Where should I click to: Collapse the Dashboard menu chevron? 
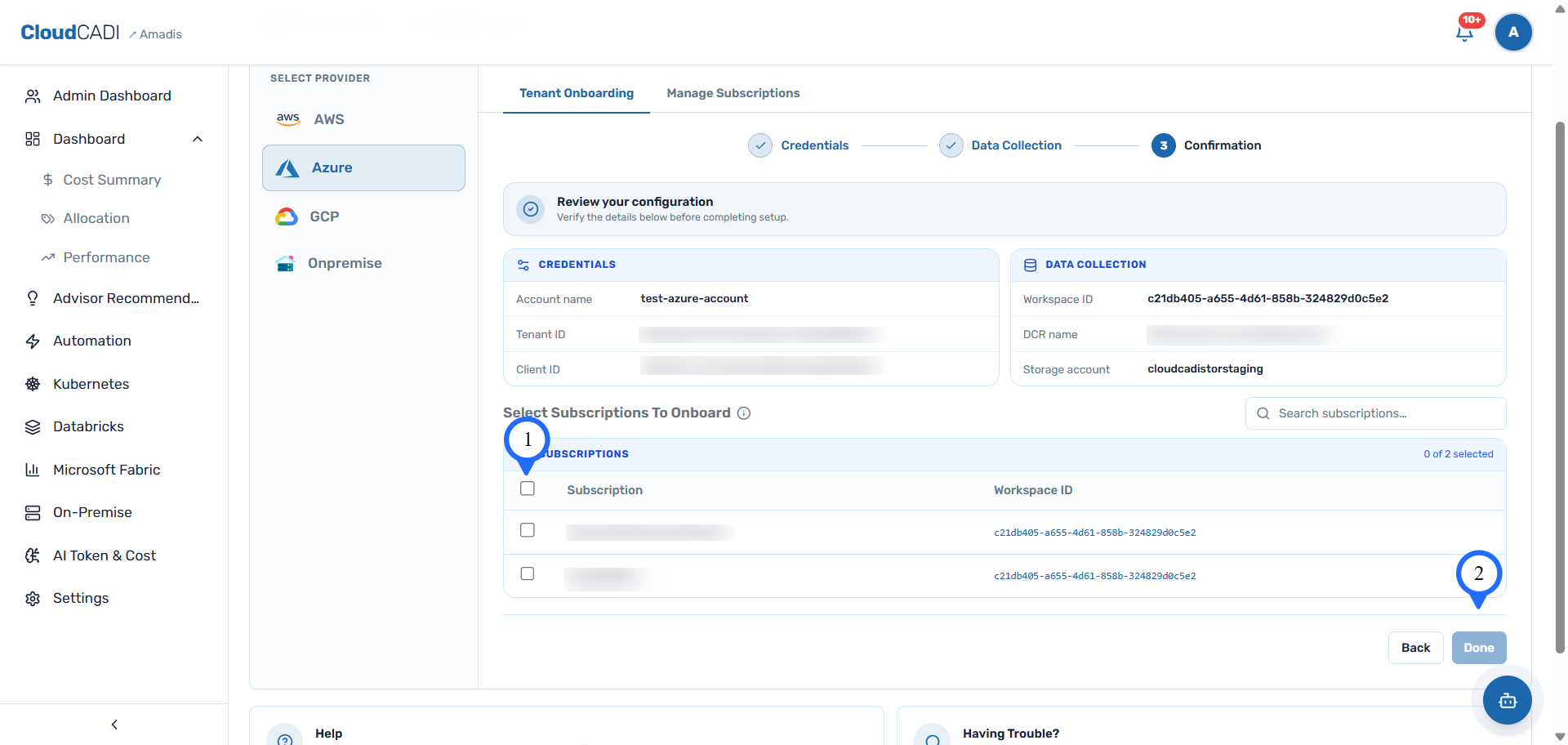point(198,139)
